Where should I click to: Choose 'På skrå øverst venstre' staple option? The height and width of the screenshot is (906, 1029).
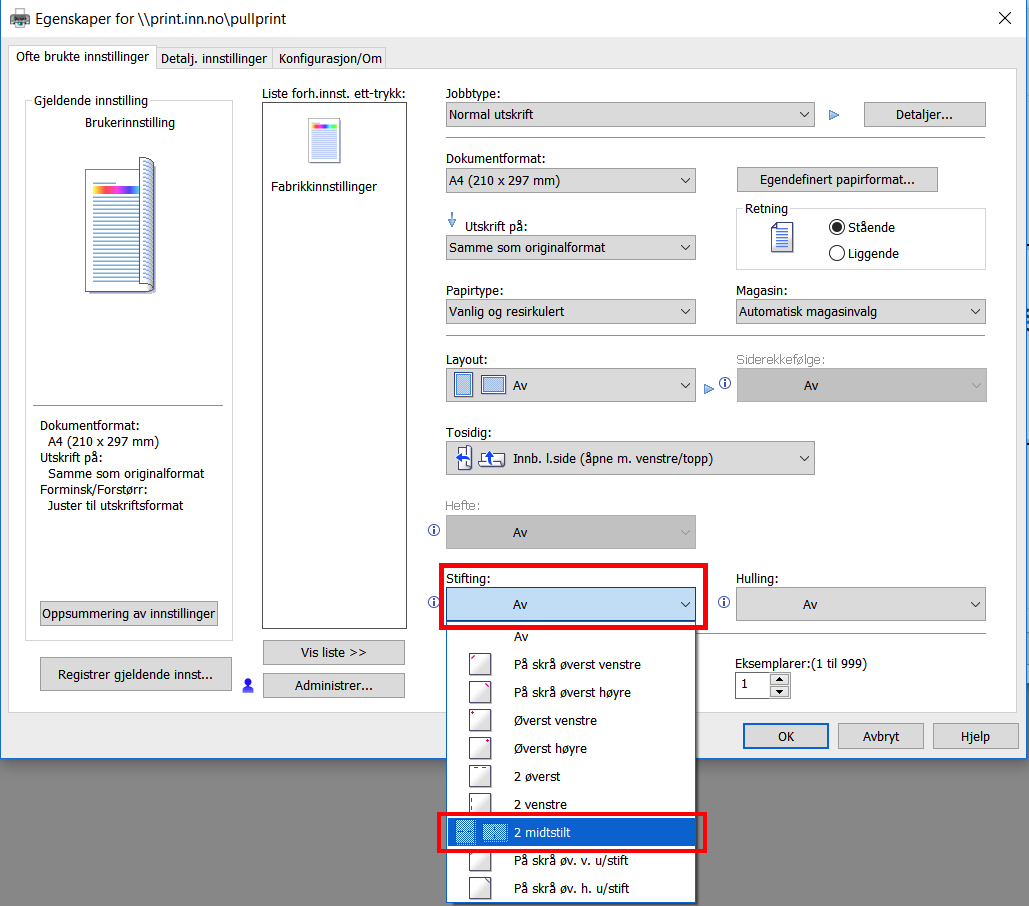(577, 664)
